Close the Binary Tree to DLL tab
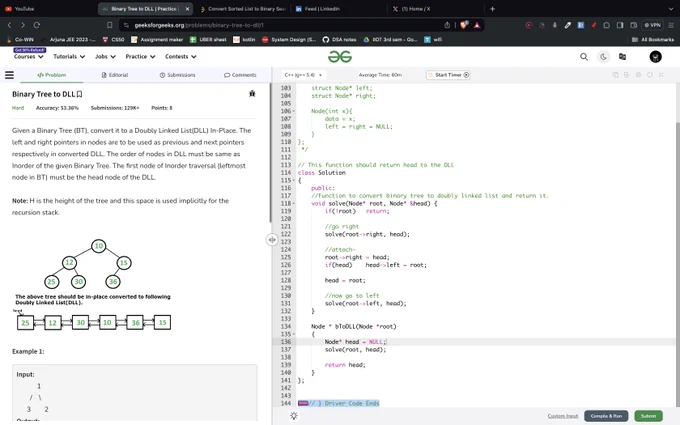Image resolution: width=680 pixels, height=425 pixels. 187,9
